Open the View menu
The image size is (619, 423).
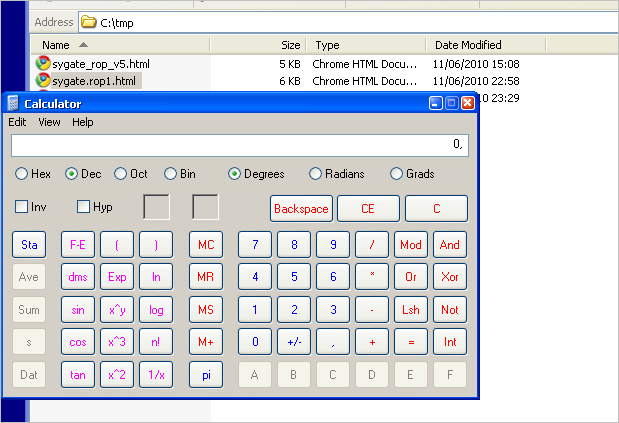49,122
